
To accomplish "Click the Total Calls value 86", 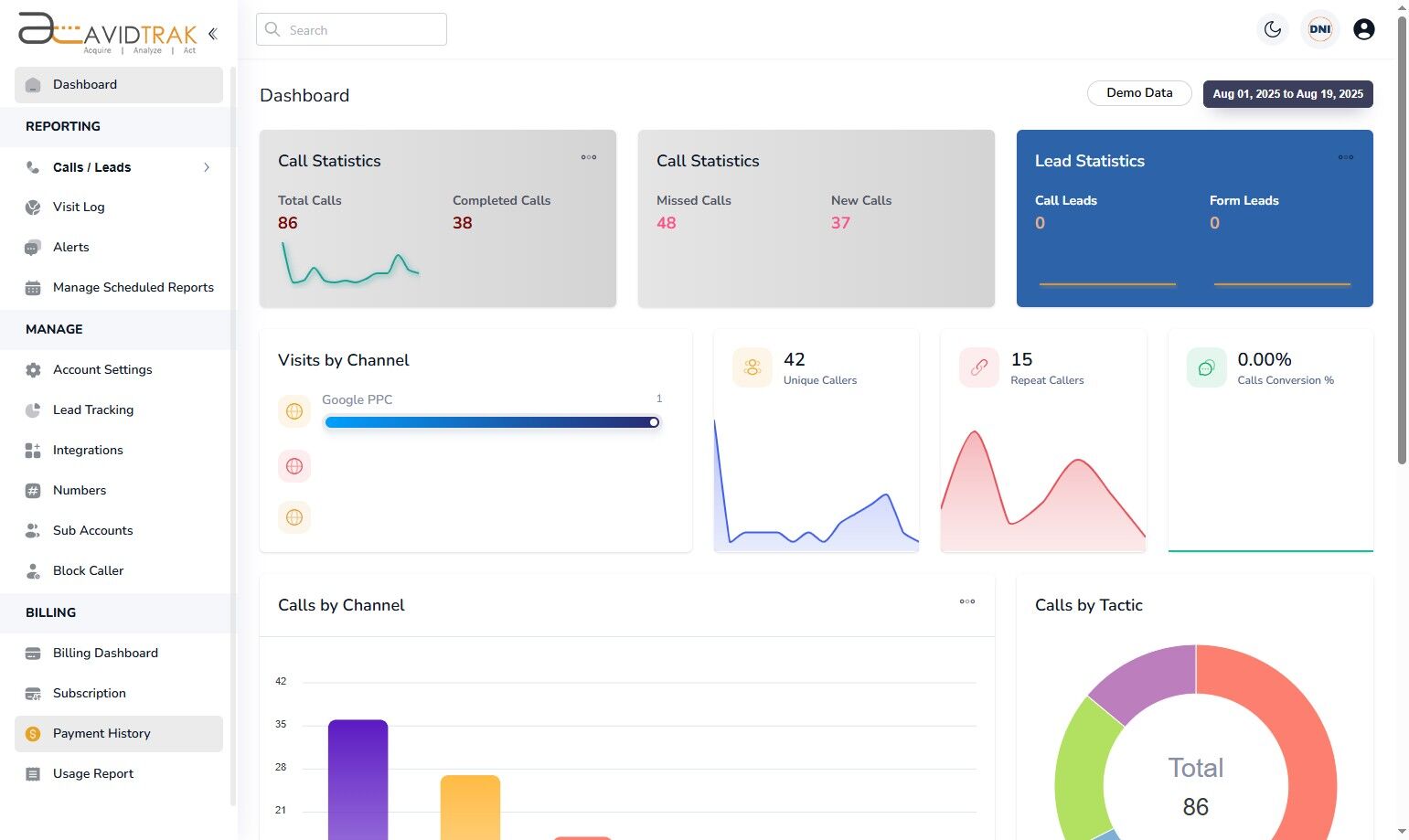I will (x=288, y=223).
